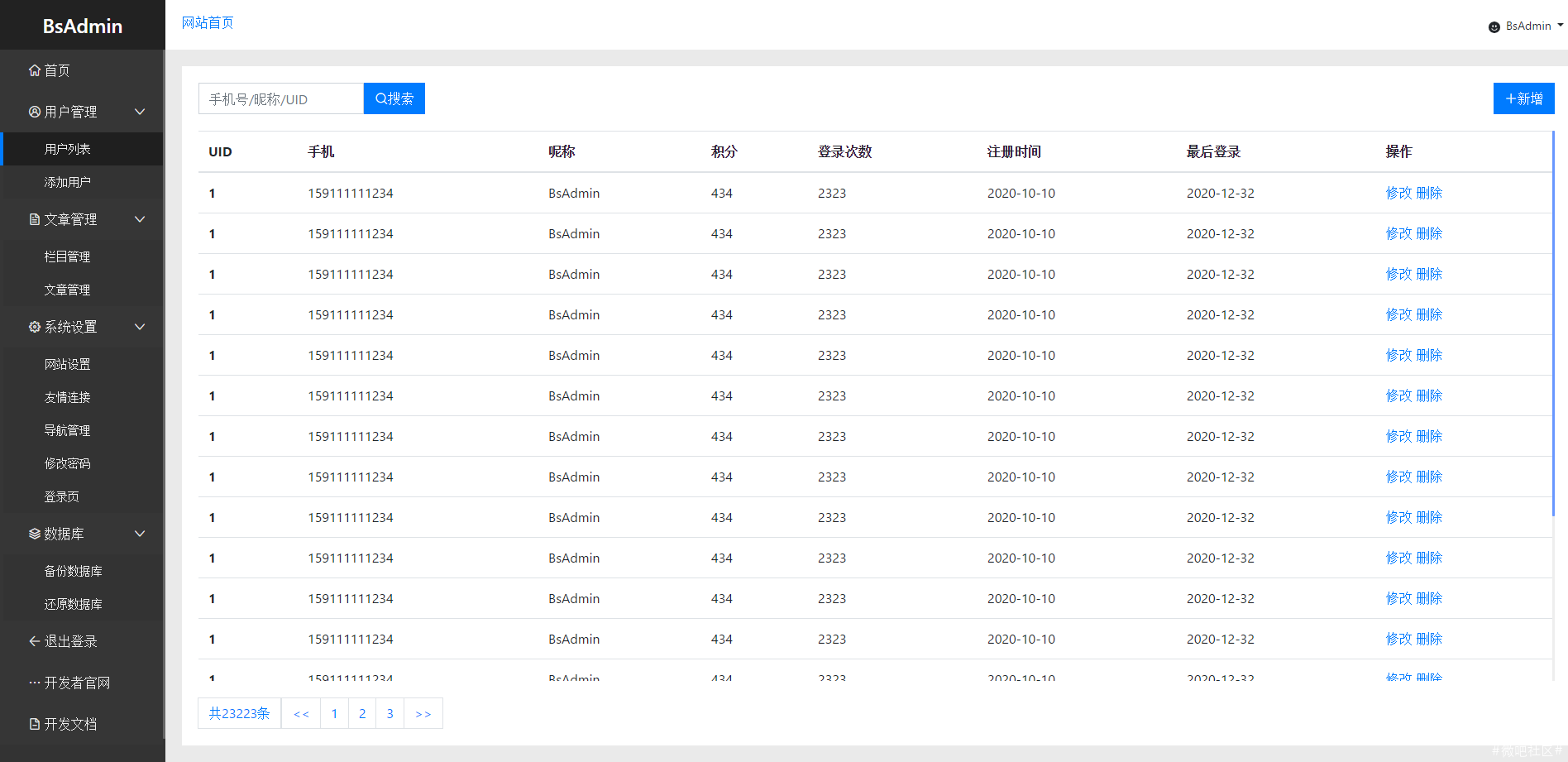Click the 注册时间 column header
This screenshot has width=1568, height=762.
click(x=1014, y=151)
